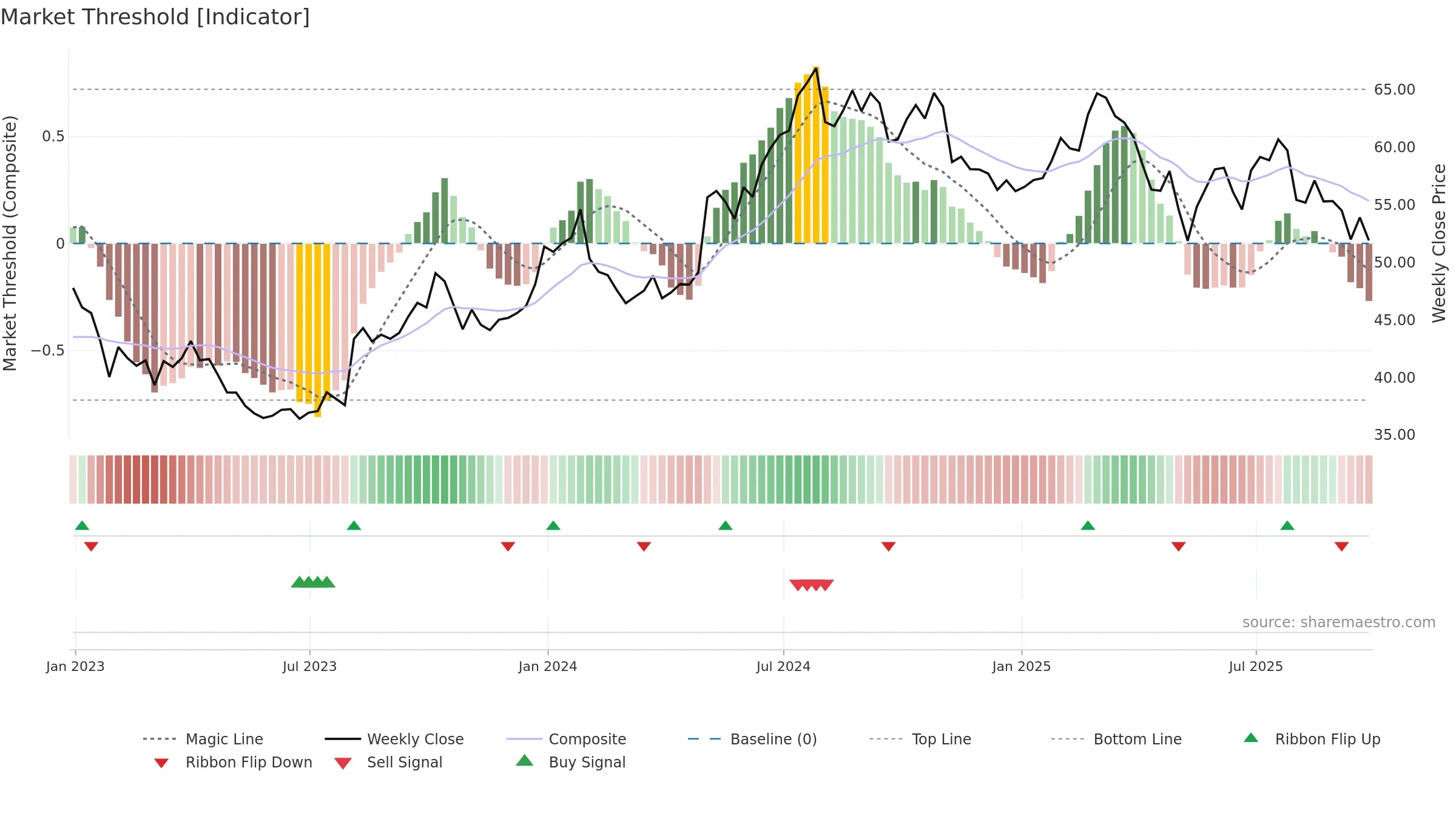This screenshot has height=819, width=1456.
Task: Click the leftmost Sell Signal triangle near Jul 2024
Action: coord(797,585)
